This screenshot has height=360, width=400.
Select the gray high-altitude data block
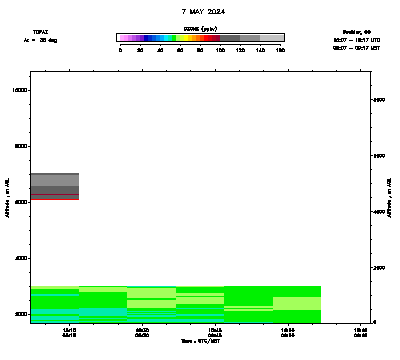[55, 185]
